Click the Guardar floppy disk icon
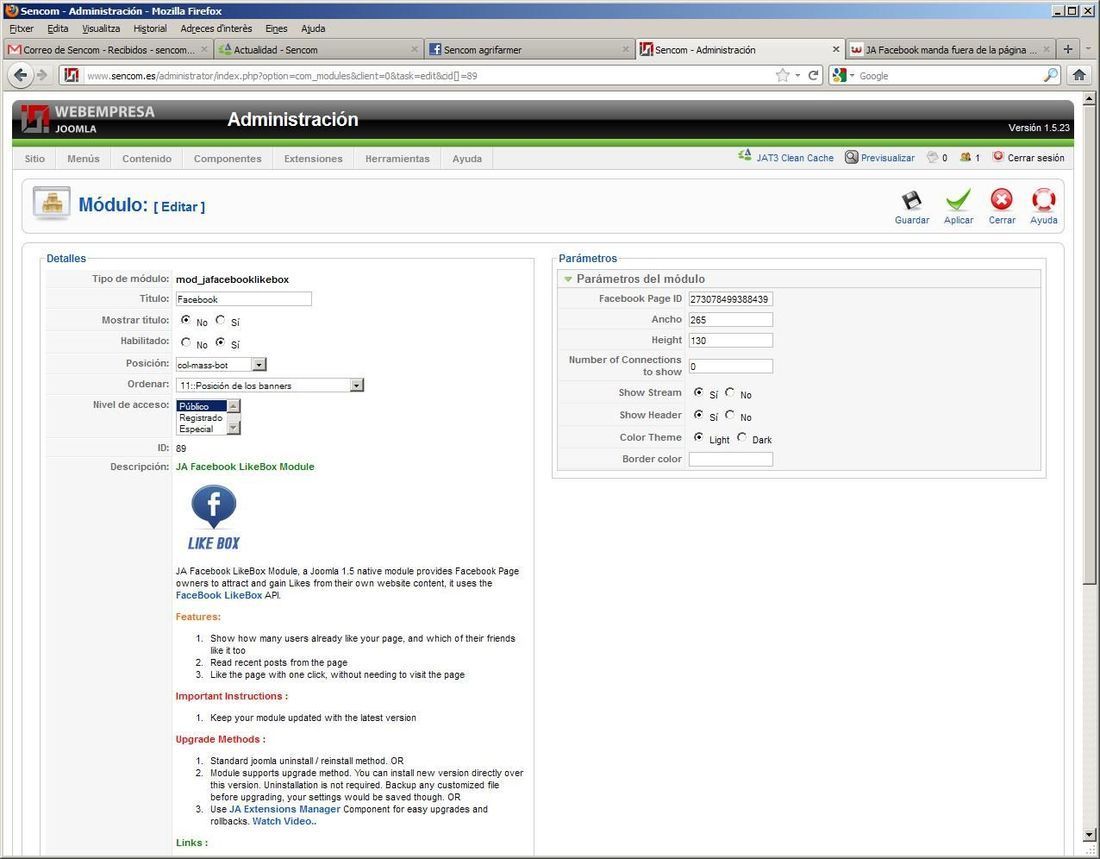 (x=911, y=201)
